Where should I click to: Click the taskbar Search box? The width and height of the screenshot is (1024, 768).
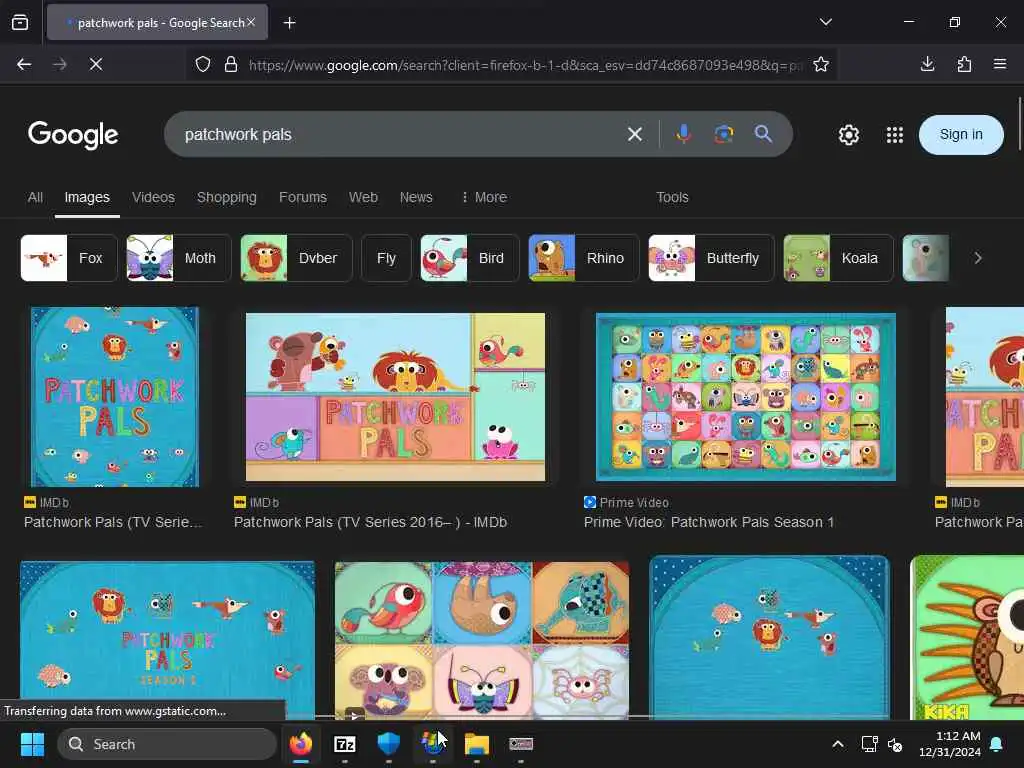click(167, 744)
